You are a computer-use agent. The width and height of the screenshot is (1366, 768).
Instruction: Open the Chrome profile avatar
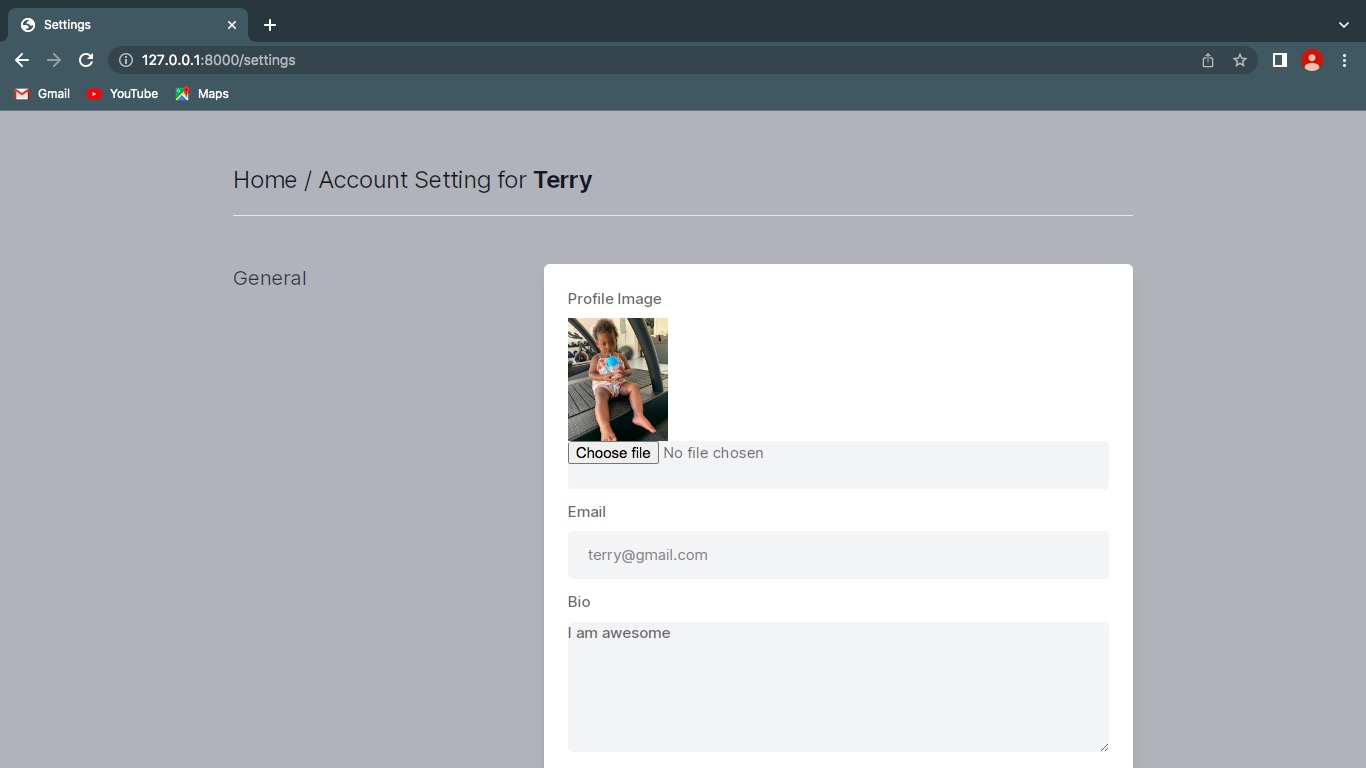[x=1312, y=60]
